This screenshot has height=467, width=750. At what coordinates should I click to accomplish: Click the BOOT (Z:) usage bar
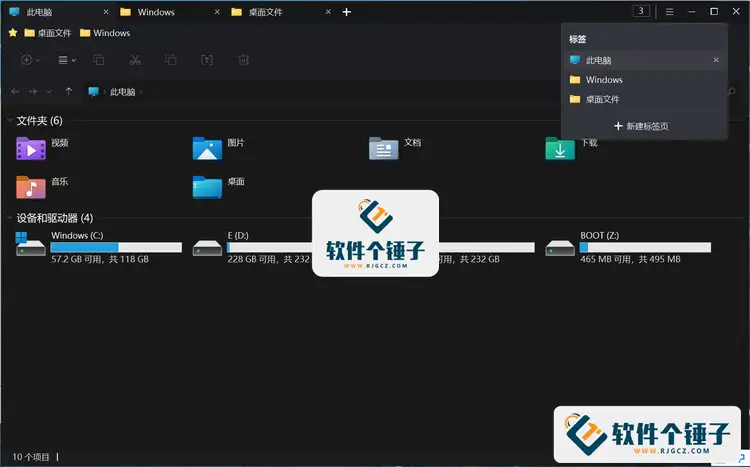(645, 247)
